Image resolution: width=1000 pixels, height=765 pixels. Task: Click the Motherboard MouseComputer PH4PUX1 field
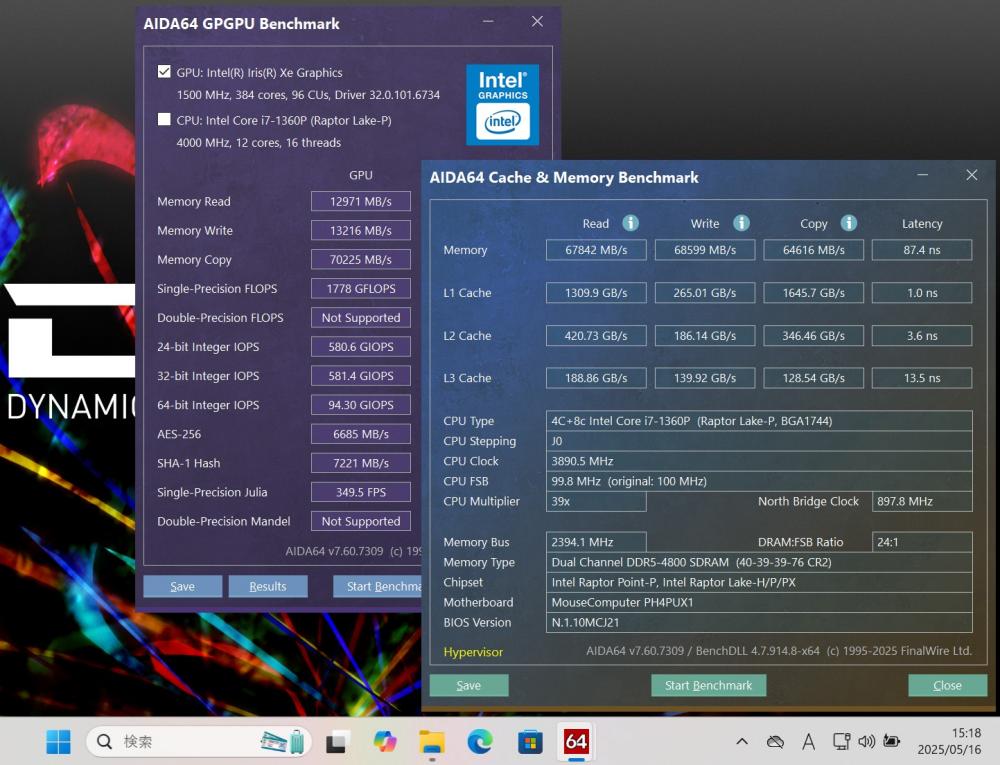pos(759,602)
